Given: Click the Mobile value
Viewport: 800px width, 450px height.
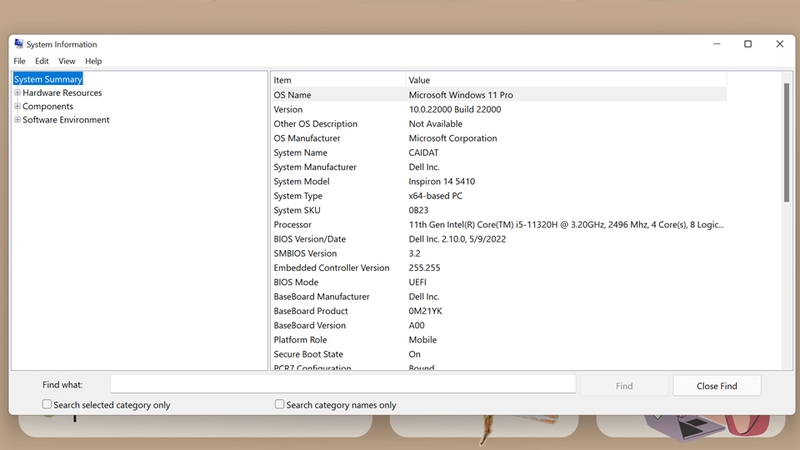Looking at the screenshot, I should (x=422, y=340).
